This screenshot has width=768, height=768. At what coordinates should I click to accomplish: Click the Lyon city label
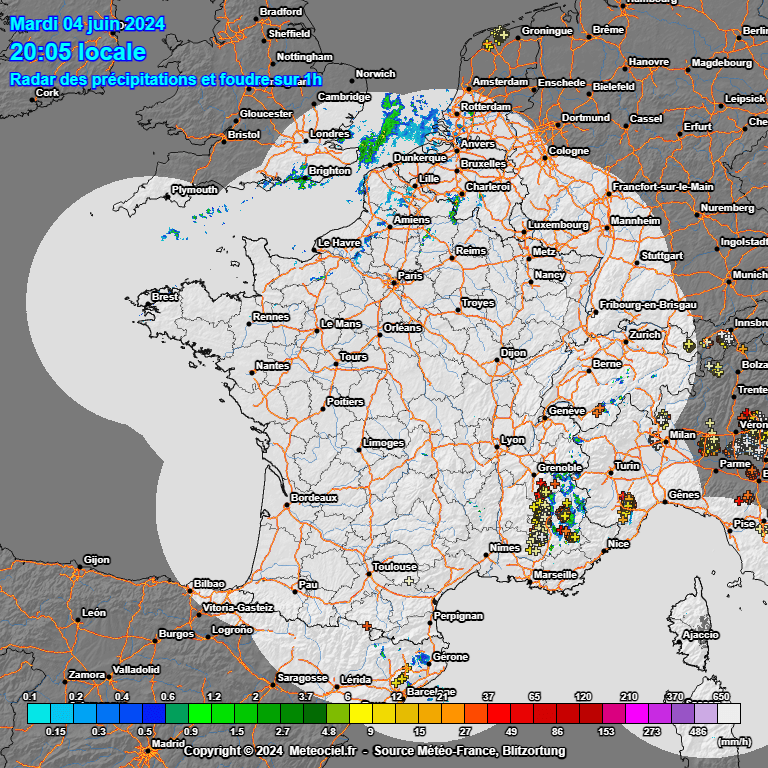click(512, 440)
